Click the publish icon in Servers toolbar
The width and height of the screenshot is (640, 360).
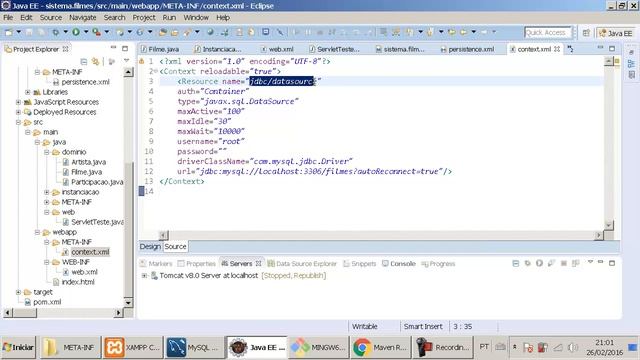click(576, 263)
